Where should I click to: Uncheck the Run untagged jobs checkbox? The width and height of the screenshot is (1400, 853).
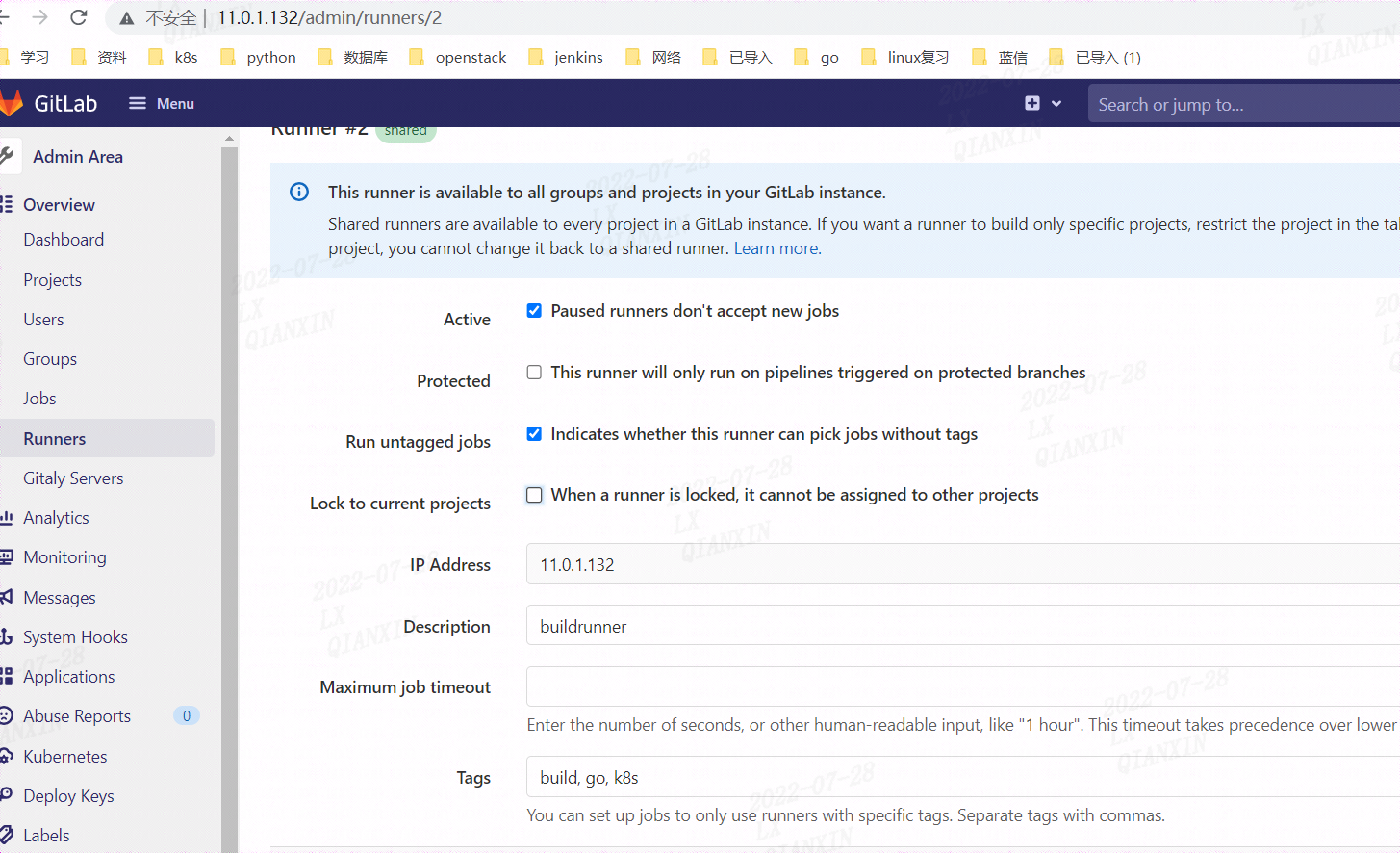pyautogui.click(x=534, y=433)
